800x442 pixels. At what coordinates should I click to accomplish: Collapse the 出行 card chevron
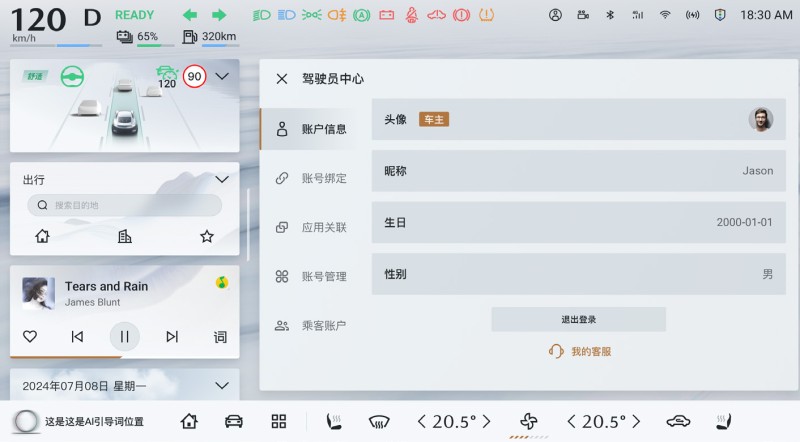[222, 179]
